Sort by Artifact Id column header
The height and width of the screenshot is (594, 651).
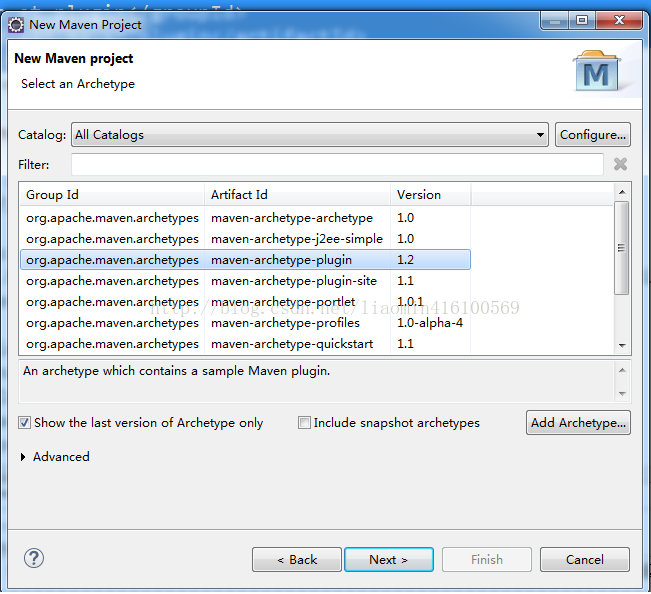[297, 195]
